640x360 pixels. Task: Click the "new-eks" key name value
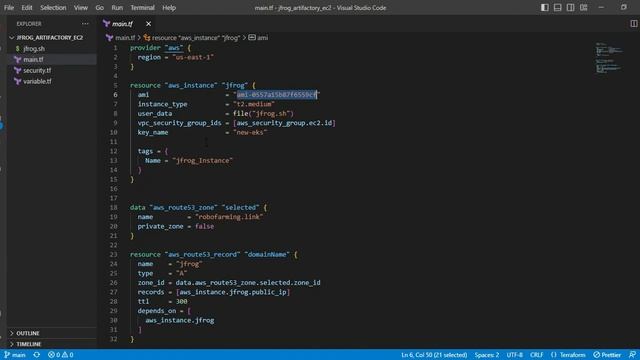pyautogui.click(x=250, y=132)
